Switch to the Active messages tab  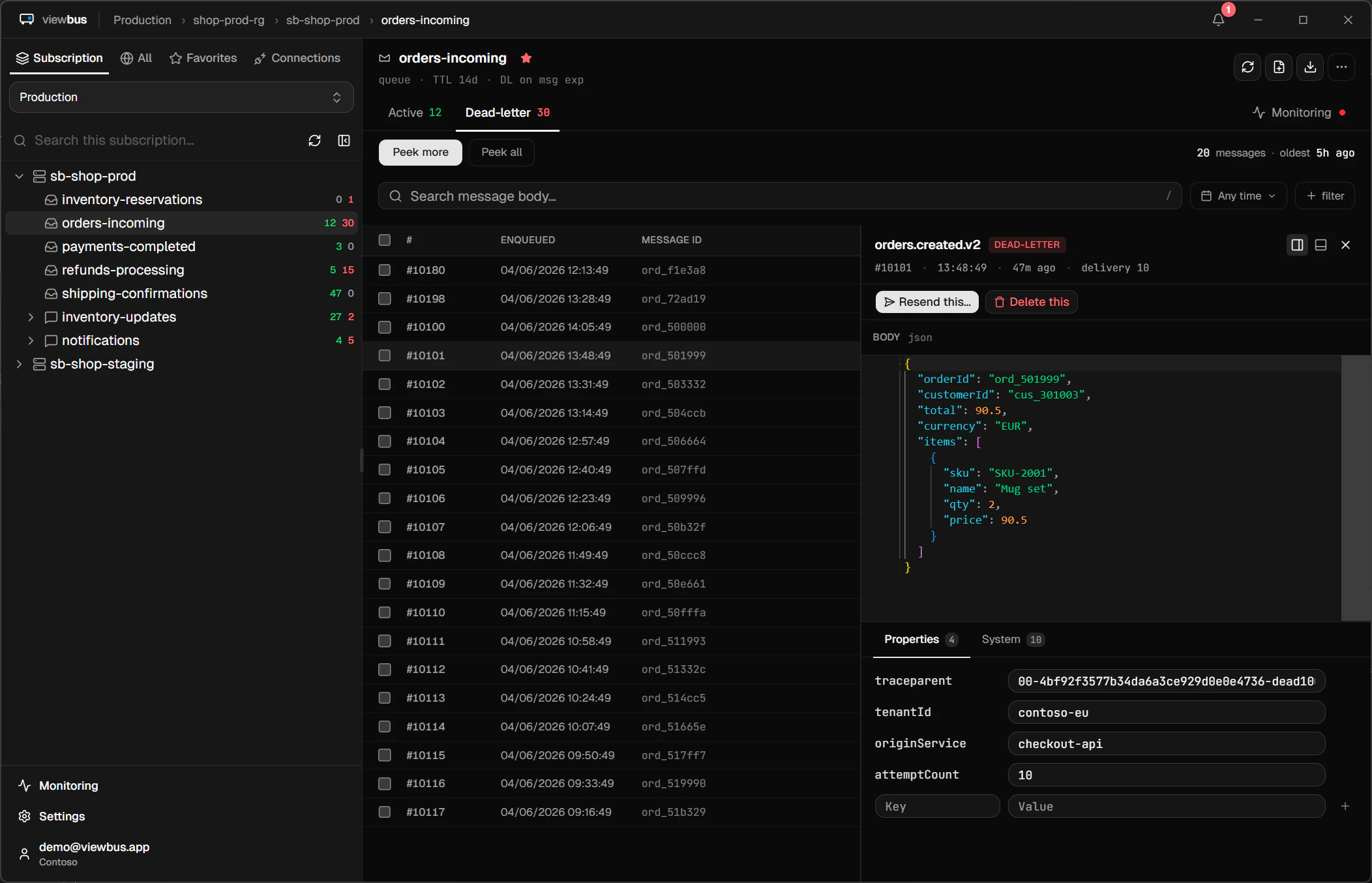click(x=415, y=112)
